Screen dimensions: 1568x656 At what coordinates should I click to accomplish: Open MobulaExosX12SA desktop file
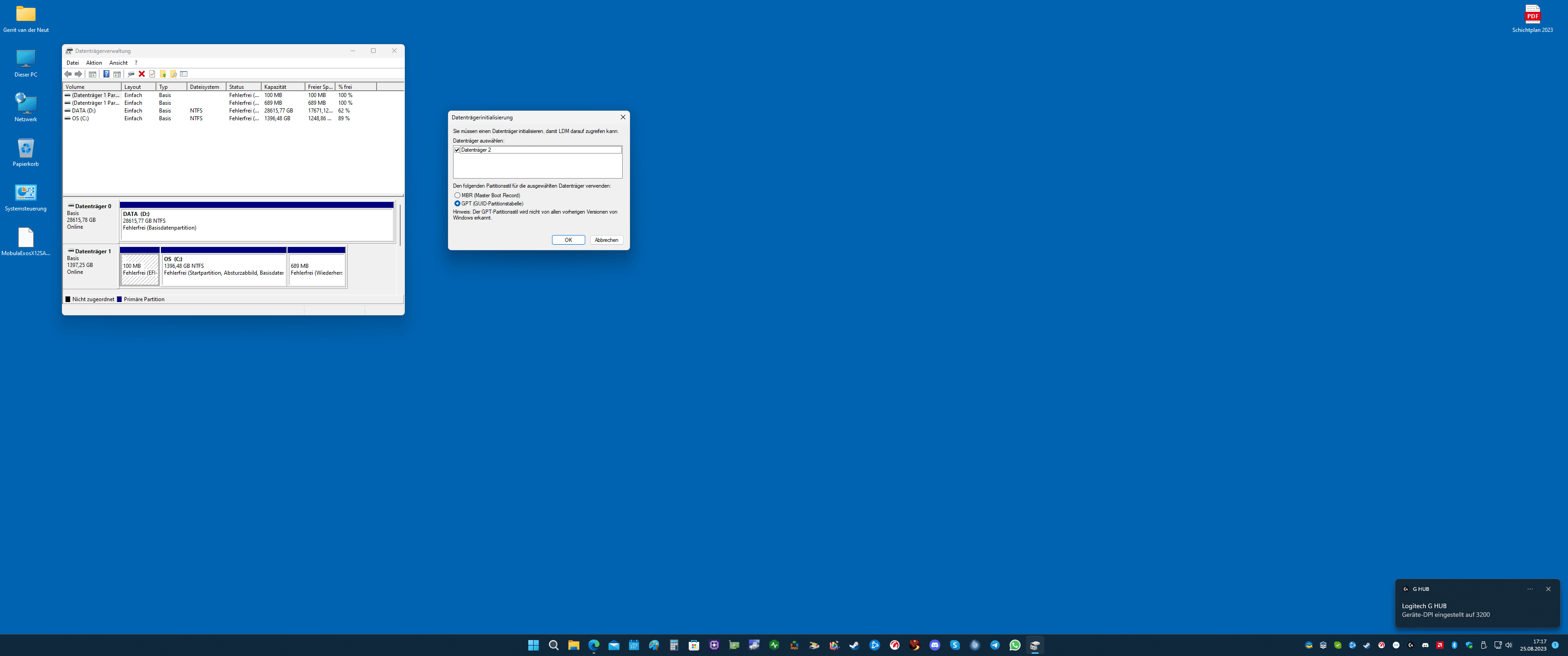click(26, 241)
